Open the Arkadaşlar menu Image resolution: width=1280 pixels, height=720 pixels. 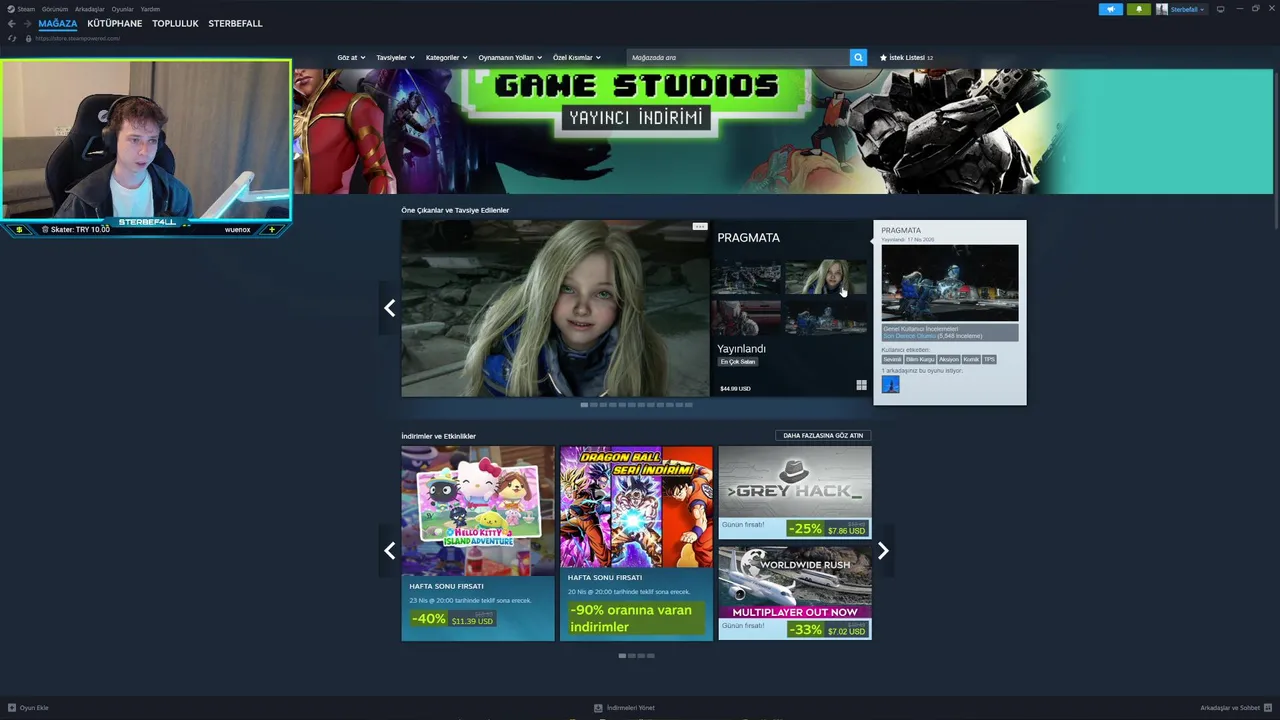point(90,9)
